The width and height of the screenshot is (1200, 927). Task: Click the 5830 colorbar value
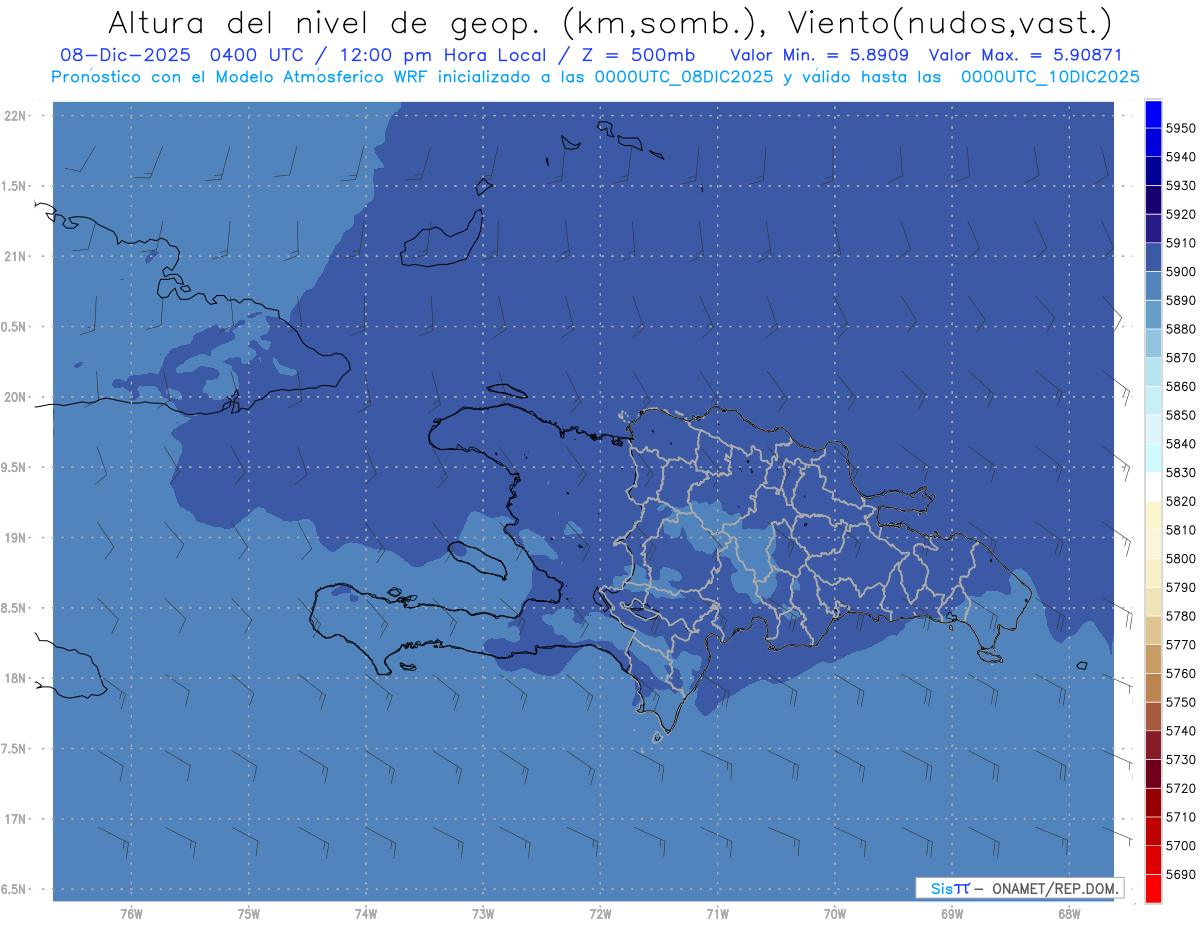1181,472
